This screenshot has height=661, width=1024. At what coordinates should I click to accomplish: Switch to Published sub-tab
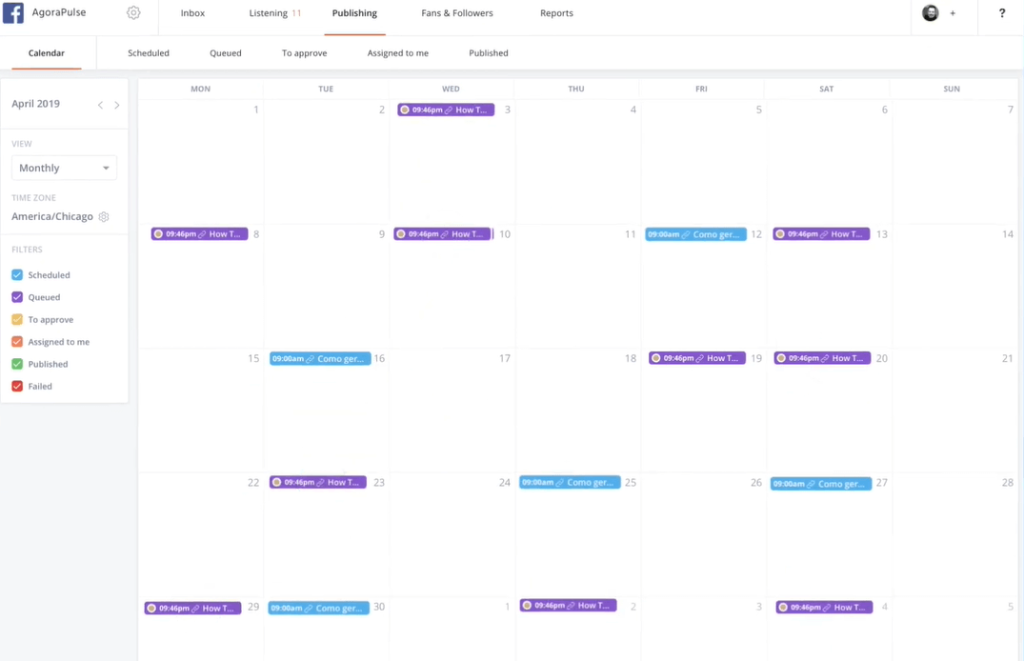(x=488, y=53)
